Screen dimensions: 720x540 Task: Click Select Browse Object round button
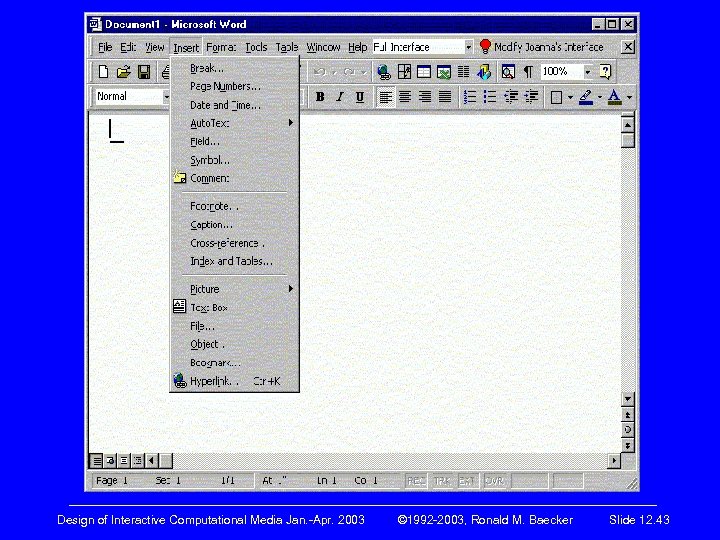tap(627, 430)
